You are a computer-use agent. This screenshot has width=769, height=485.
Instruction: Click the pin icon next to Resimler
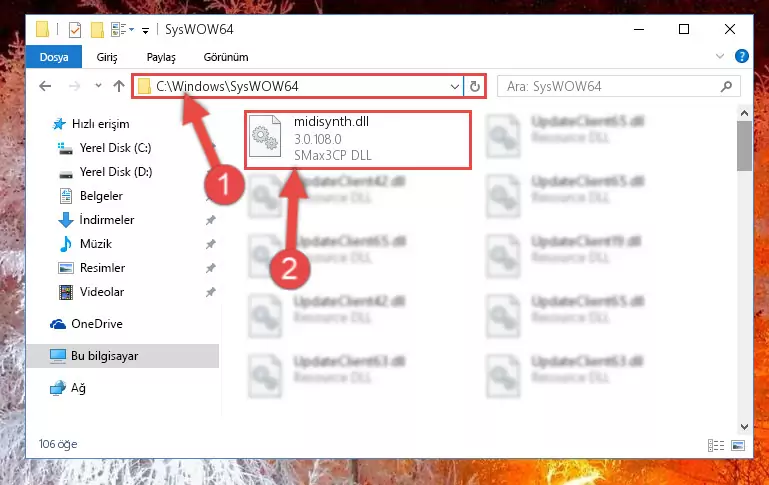pos(210,268)
